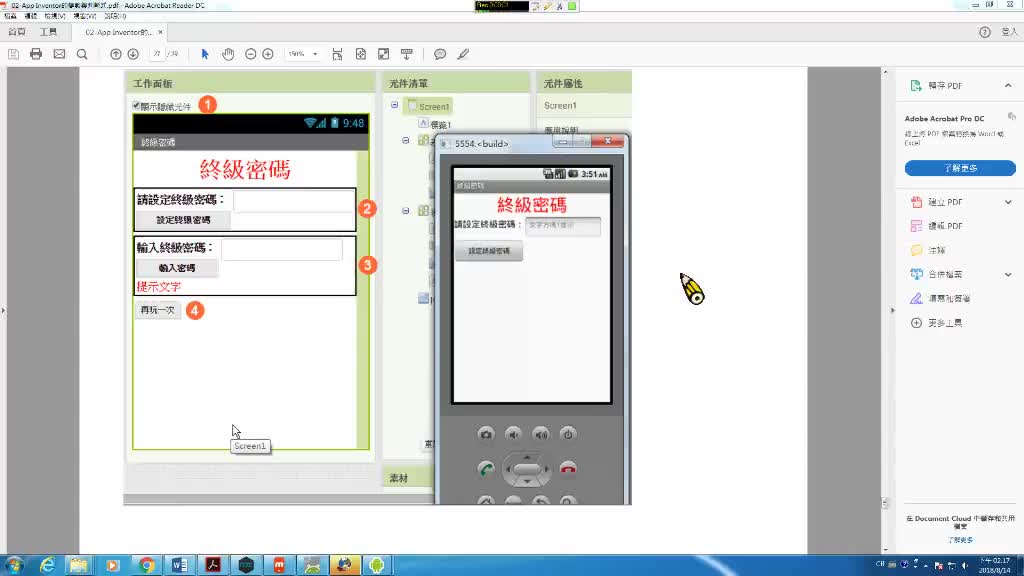Switch to full screen mode icon
The image size is (1024, 576).
click(383, 54)
